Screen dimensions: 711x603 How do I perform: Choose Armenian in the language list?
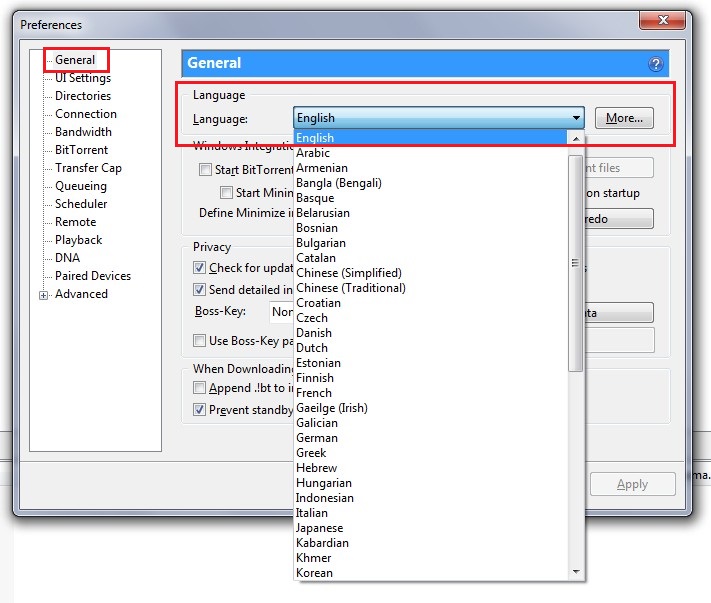431,168
